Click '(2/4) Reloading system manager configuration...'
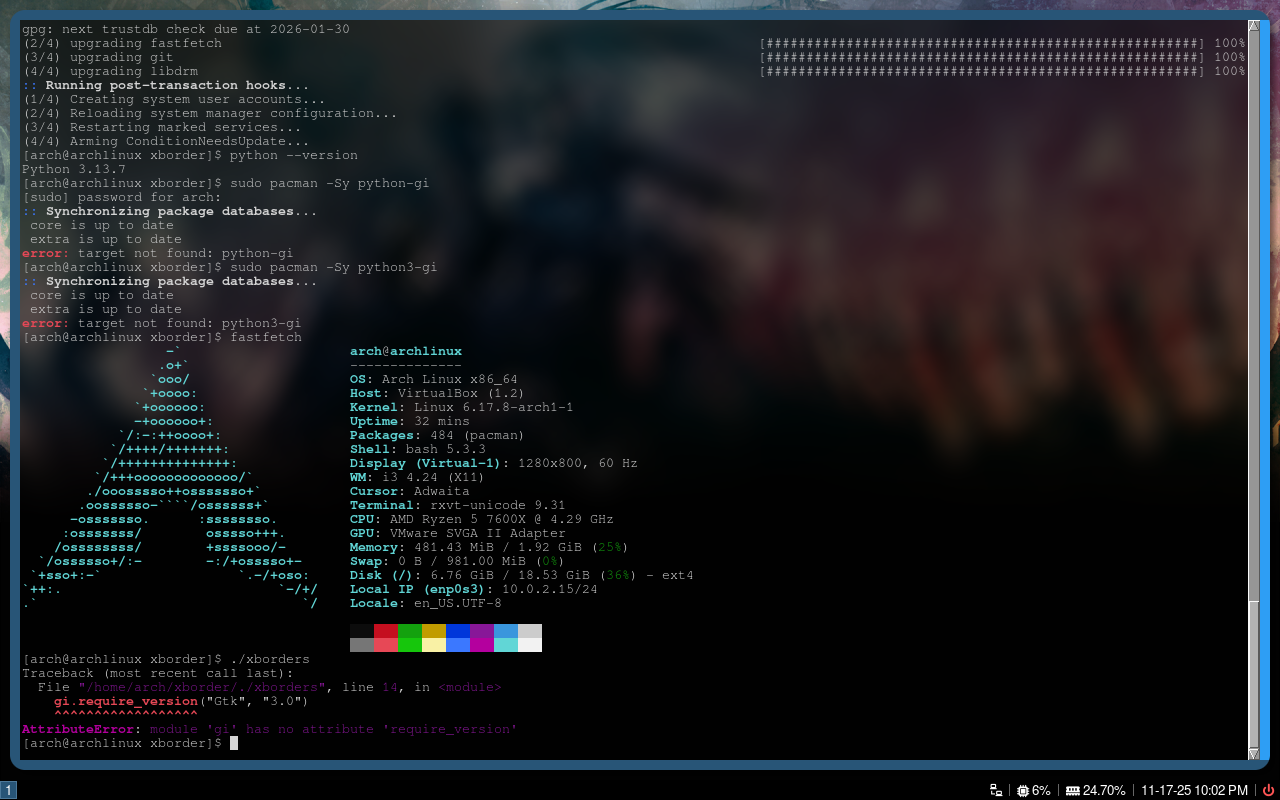Viewport: 1280px width, 800px height. coord(210,113)
